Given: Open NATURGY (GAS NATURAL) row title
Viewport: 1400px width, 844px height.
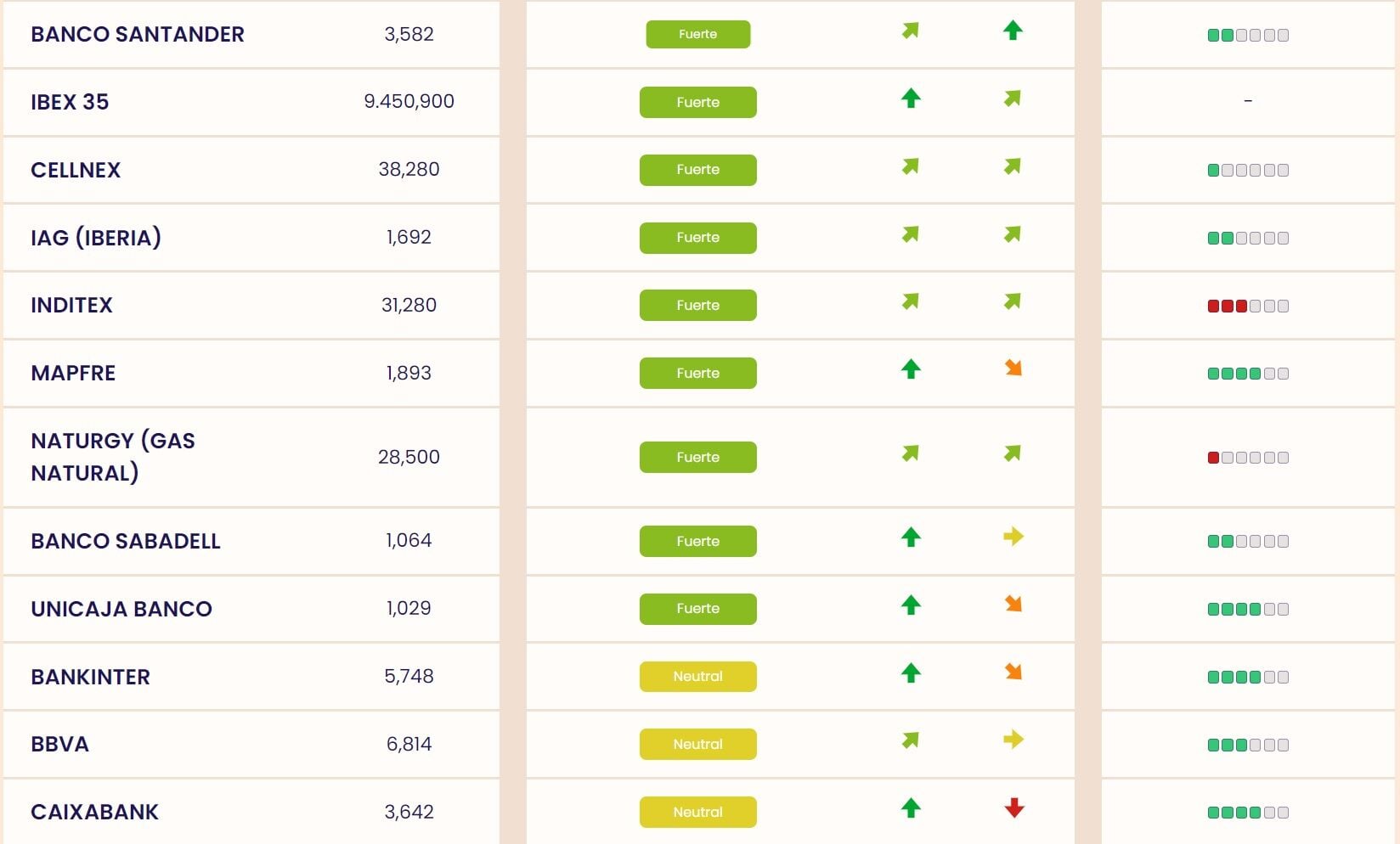Looking at the screenshot, I should tap(113, 457).
